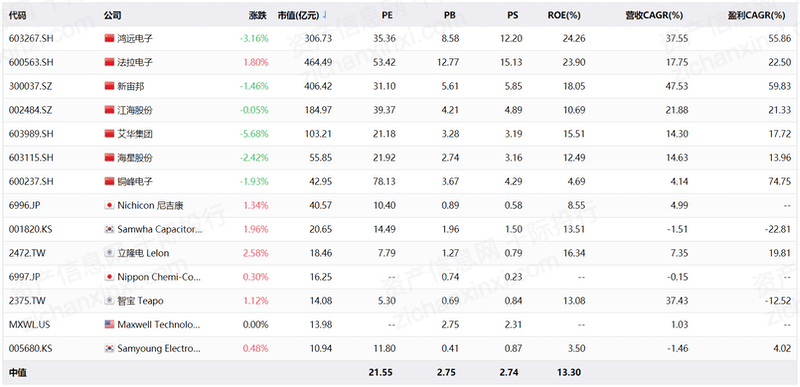Sort by the 营收CAGR(%) column header

[654, 15]
